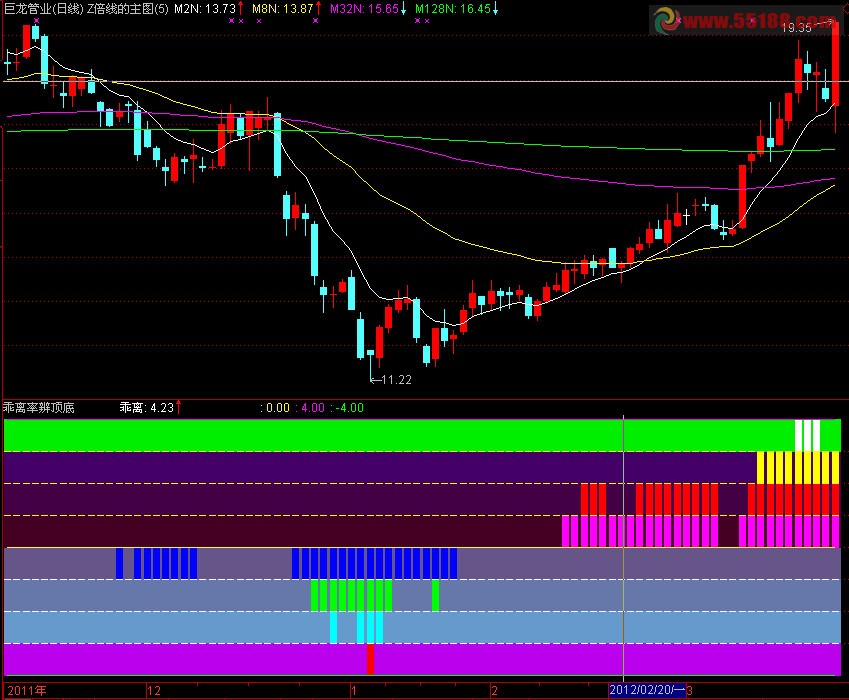The height and width of the screenshot is (700, 849).
Task: Click the isolated green bar right of the green cluster
Action: [x=435, y=596]
